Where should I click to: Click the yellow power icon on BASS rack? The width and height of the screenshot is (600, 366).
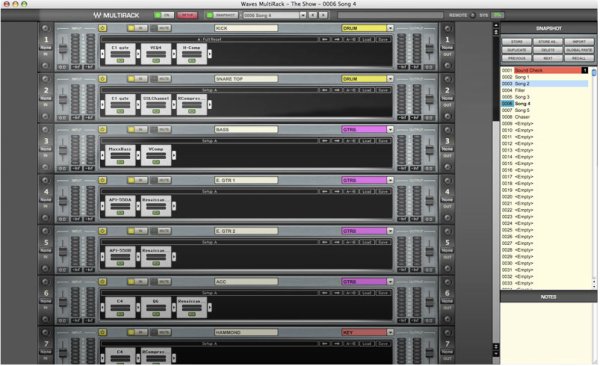102,129
